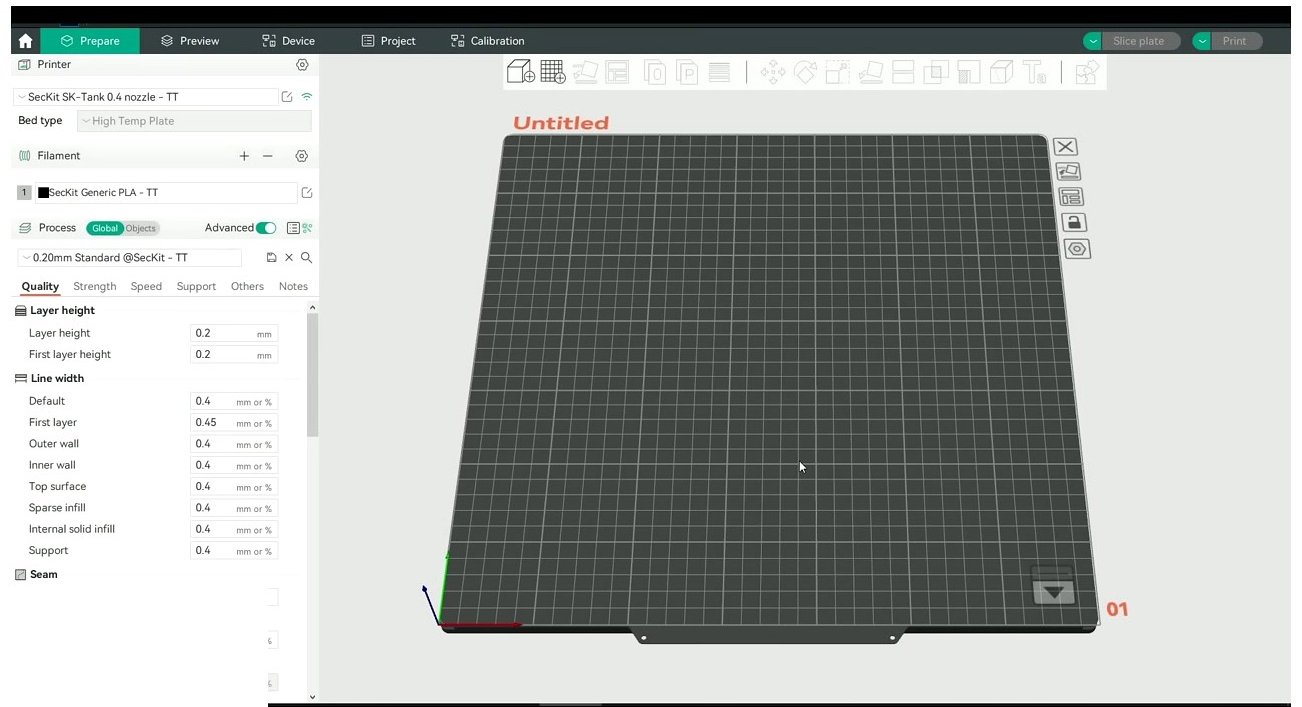Open the printer settings gear
1302x707 pixels.
(302, 65)
